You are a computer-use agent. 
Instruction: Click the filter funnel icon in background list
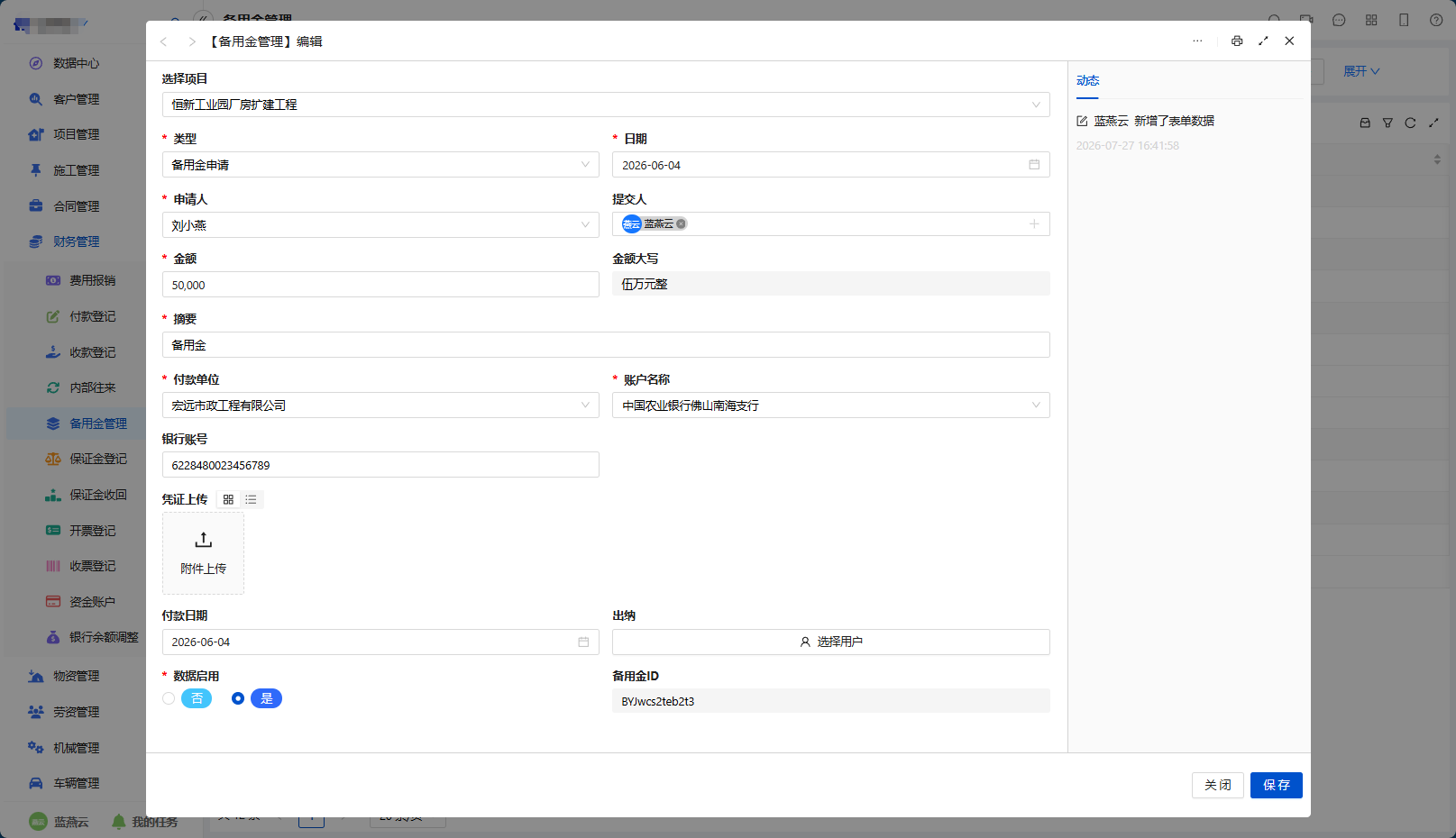[1387, 123]
